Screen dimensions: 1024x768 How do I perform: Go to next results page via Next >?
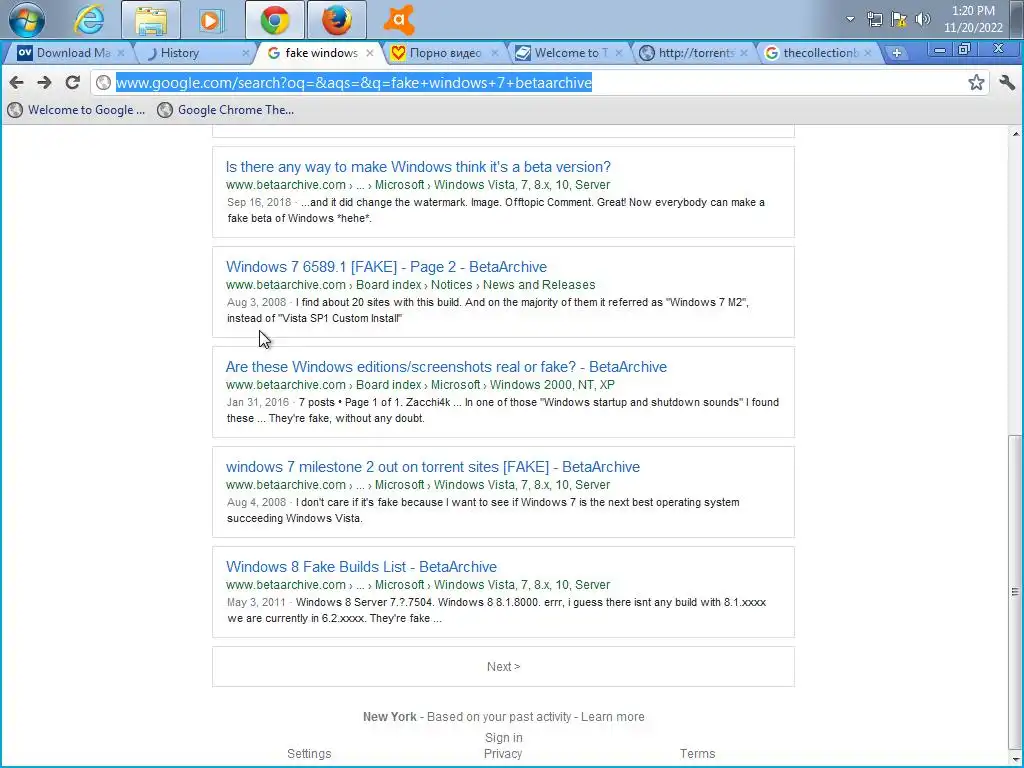coord(503,666)
